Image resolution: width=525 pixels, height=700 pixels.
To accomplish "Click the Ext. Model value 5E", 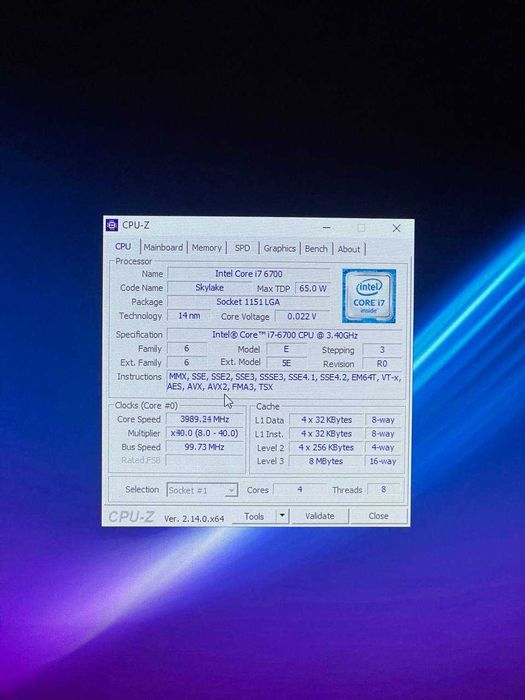I will point(286,363).
